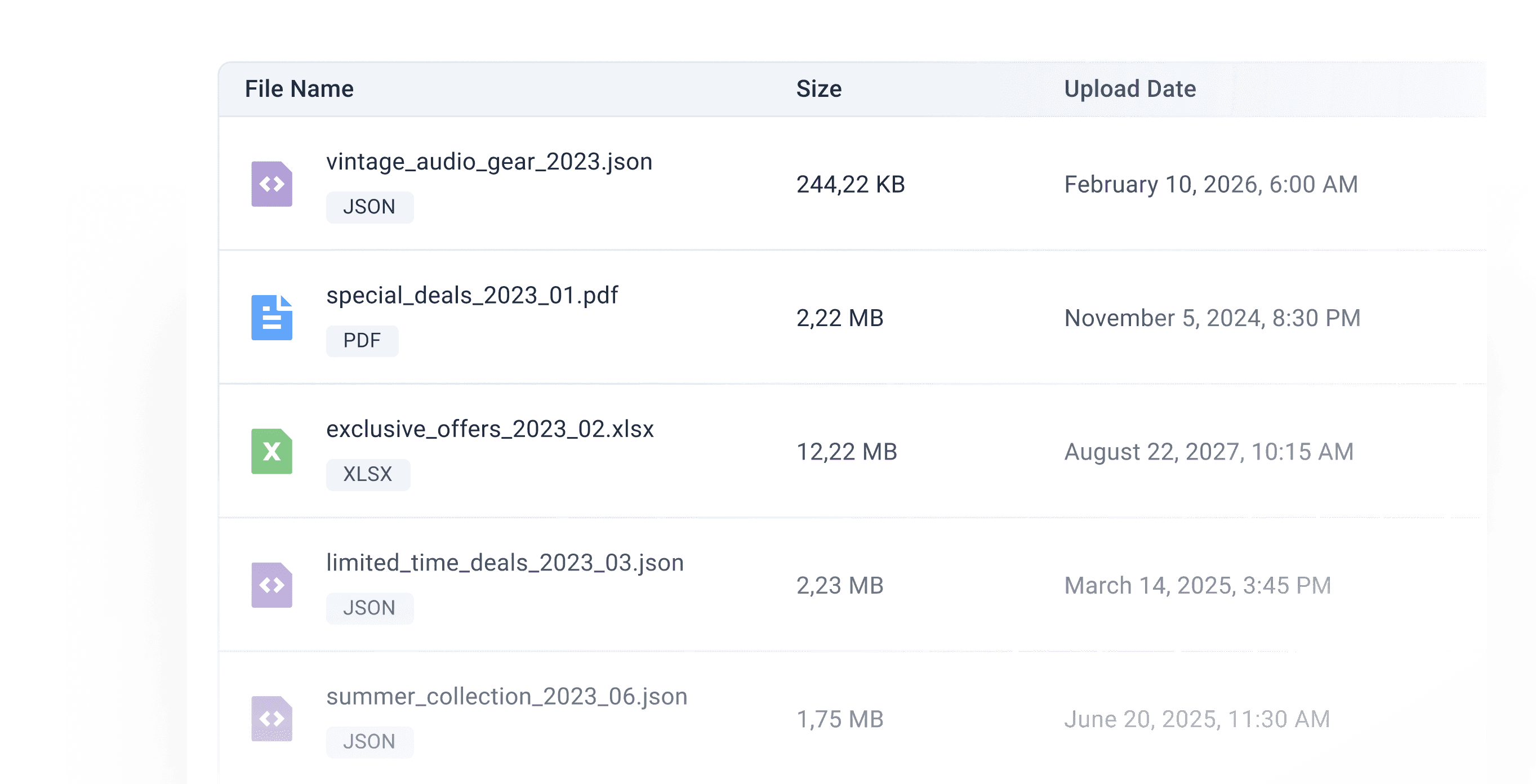Open vintage_audio_gear_2023.json file name
This screenshot has height=784, width=1536.
coord(489,162)
